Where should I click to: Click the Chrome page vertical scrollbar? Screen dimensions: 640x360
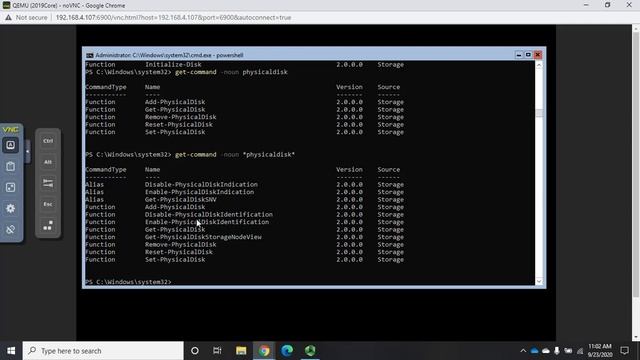(636, 163)
